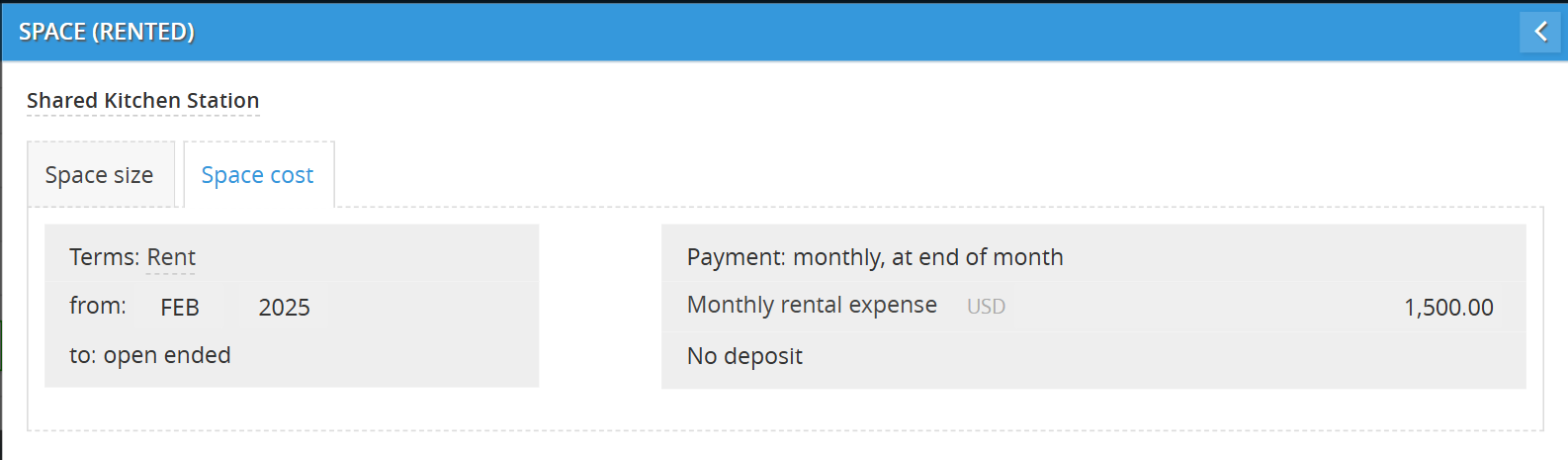Open the 2025 start year selector

(284, 308)
